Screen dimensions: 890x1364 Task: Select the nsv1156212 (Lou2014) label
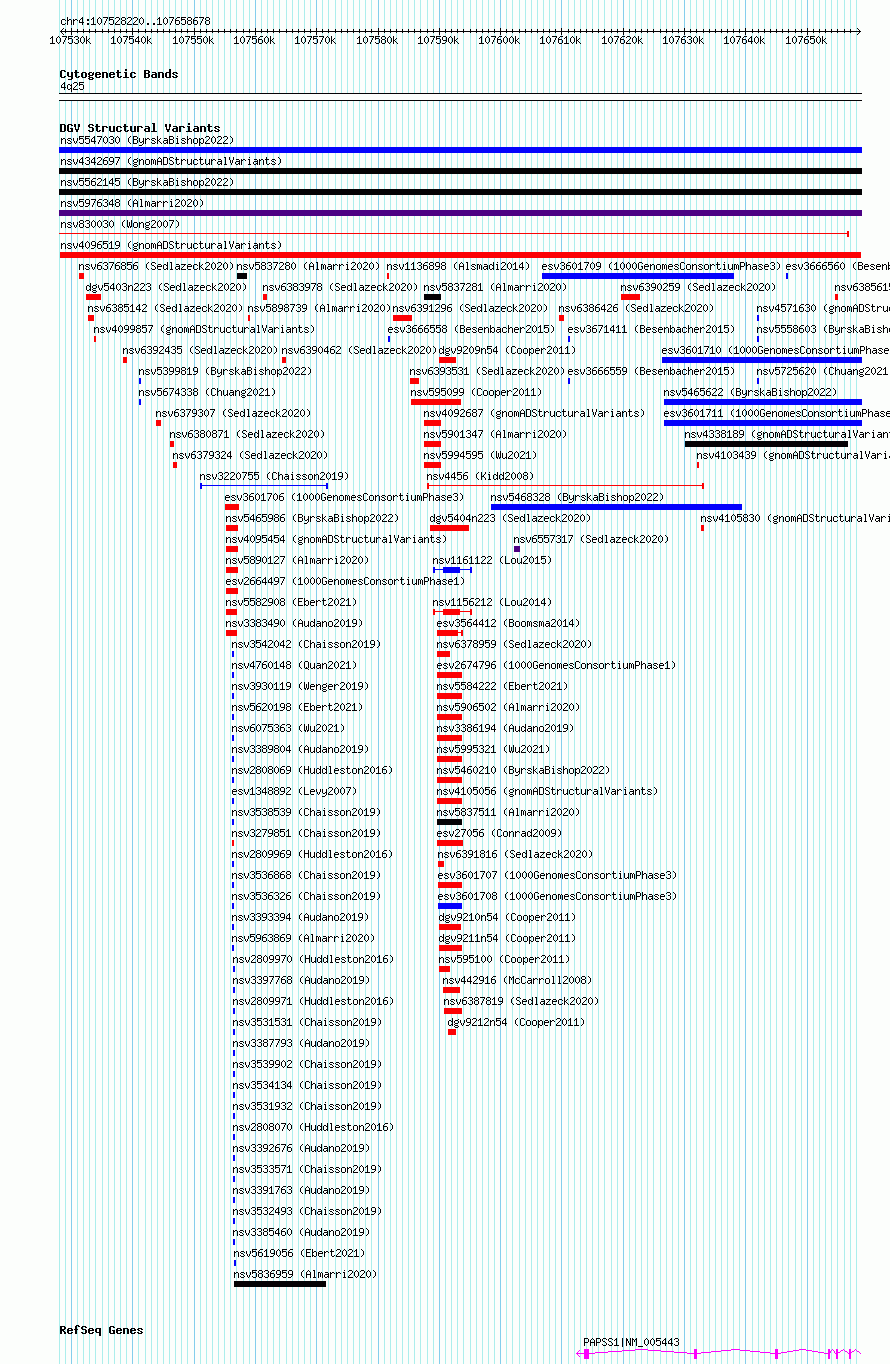coord(492,602)
